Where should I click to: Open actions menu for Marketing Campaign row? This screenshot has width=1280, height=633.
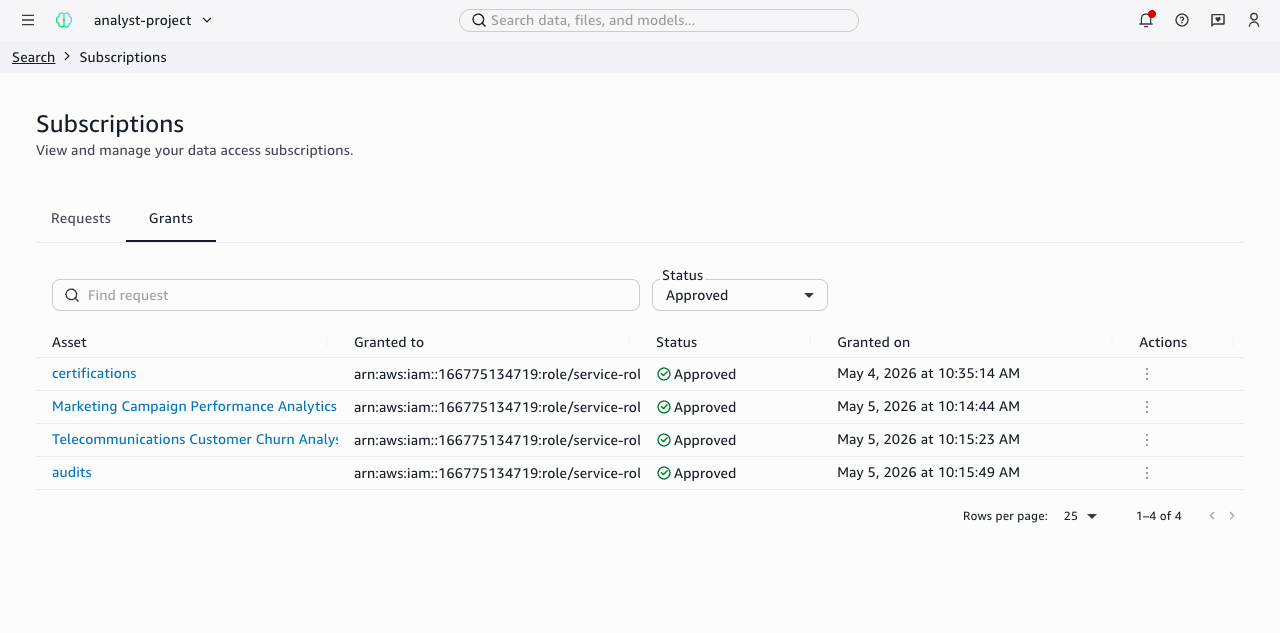click(x=1147, y=407)
